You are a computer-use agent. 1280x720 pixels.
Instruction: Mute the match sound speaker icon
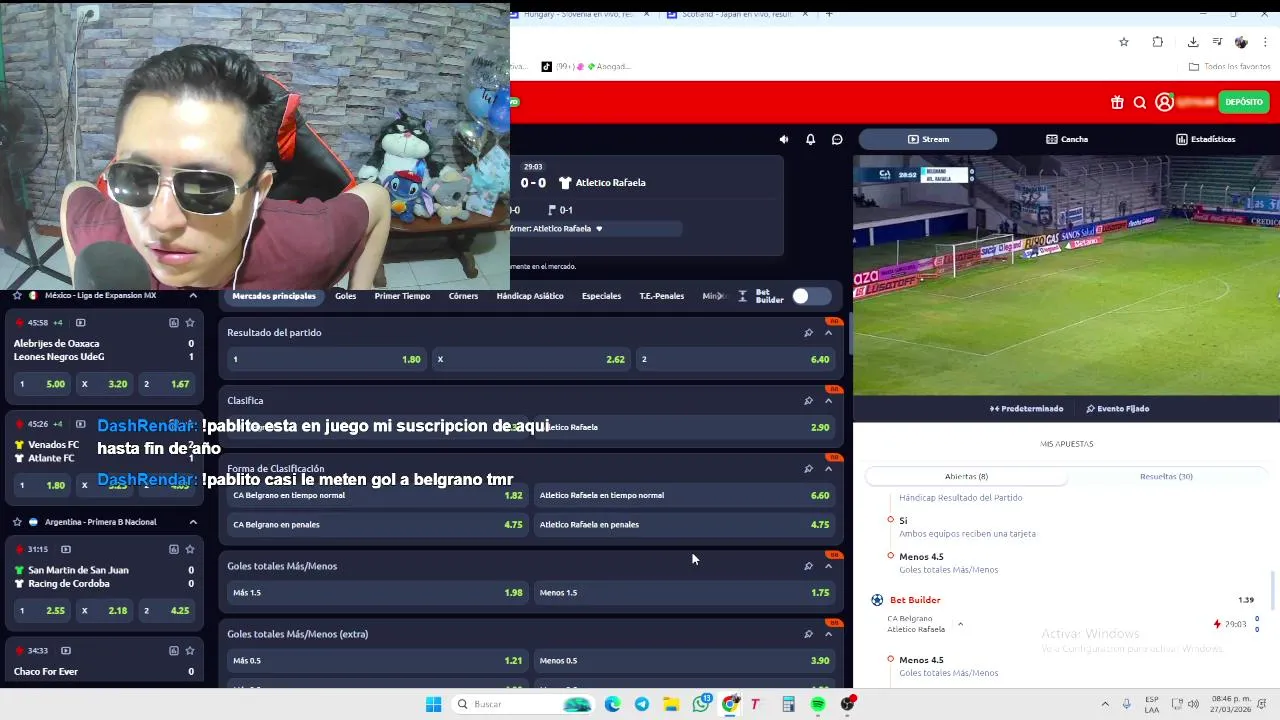click(783, 139)
